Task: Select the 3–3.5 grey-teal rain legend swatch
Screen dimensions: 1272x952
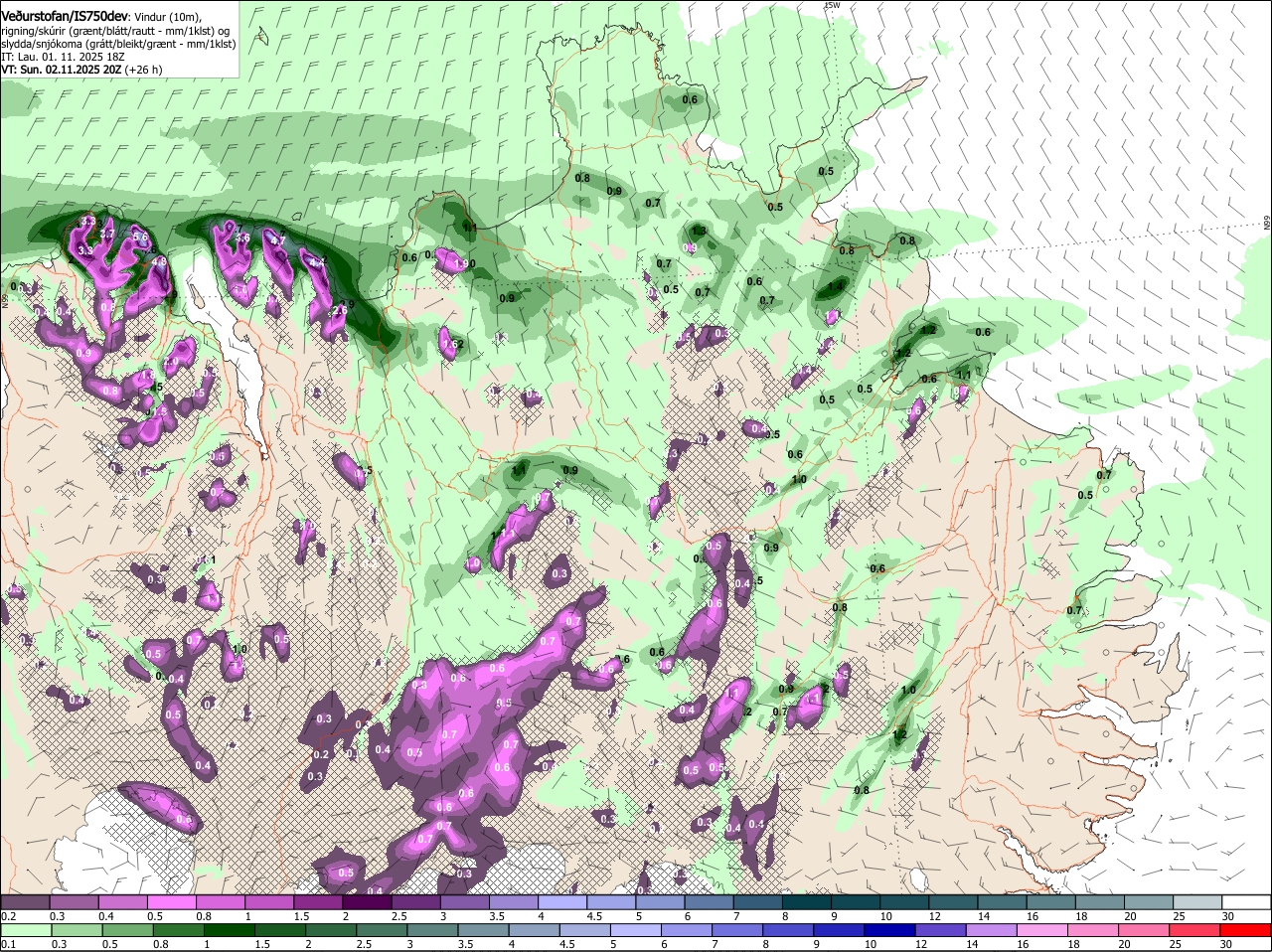Action: coord(432,930)
